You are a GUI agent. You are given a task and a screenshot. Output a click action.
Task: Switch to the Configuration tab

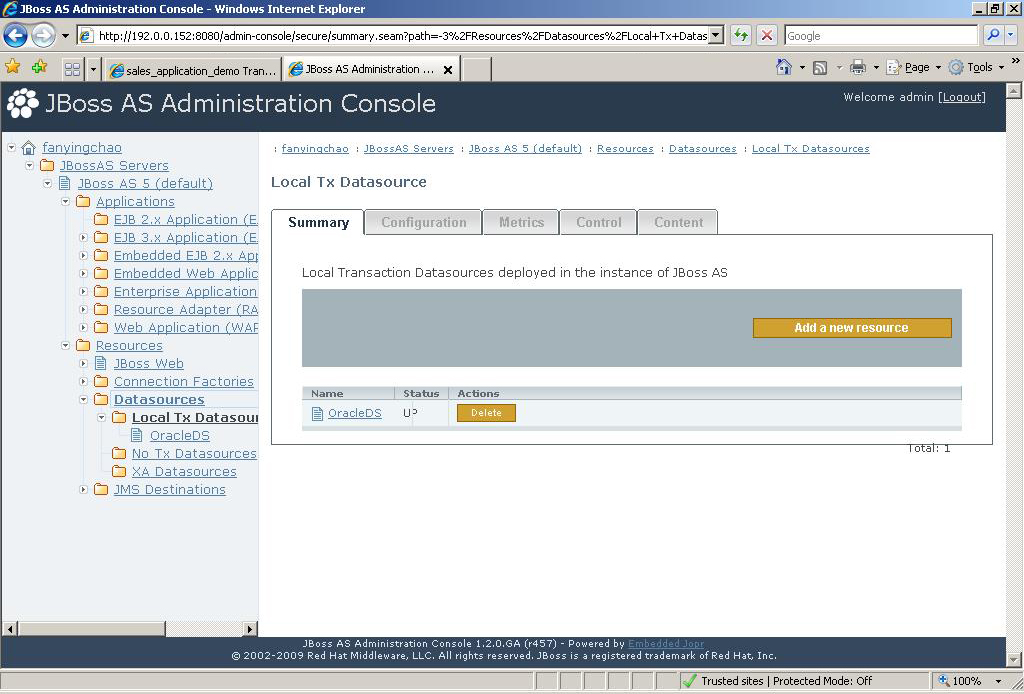[x=423, y=222]
